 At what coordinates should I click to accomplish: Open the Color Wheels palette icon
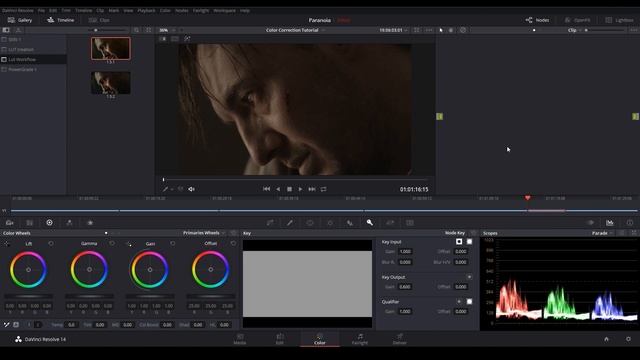(x=49, y=222)
